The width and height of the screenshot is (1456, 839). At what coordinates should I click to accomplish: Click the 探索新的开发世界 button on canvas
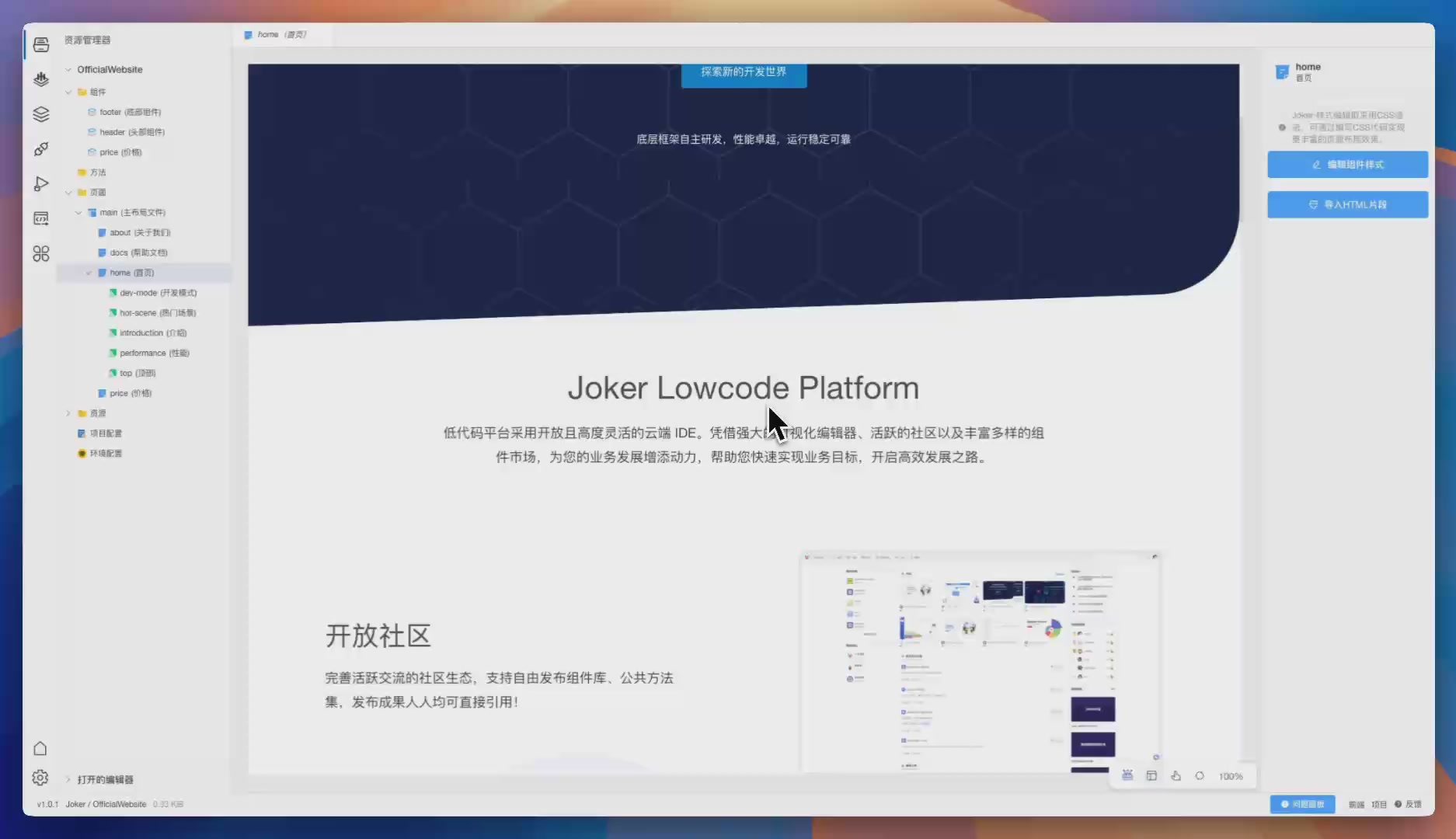(744, 73)
